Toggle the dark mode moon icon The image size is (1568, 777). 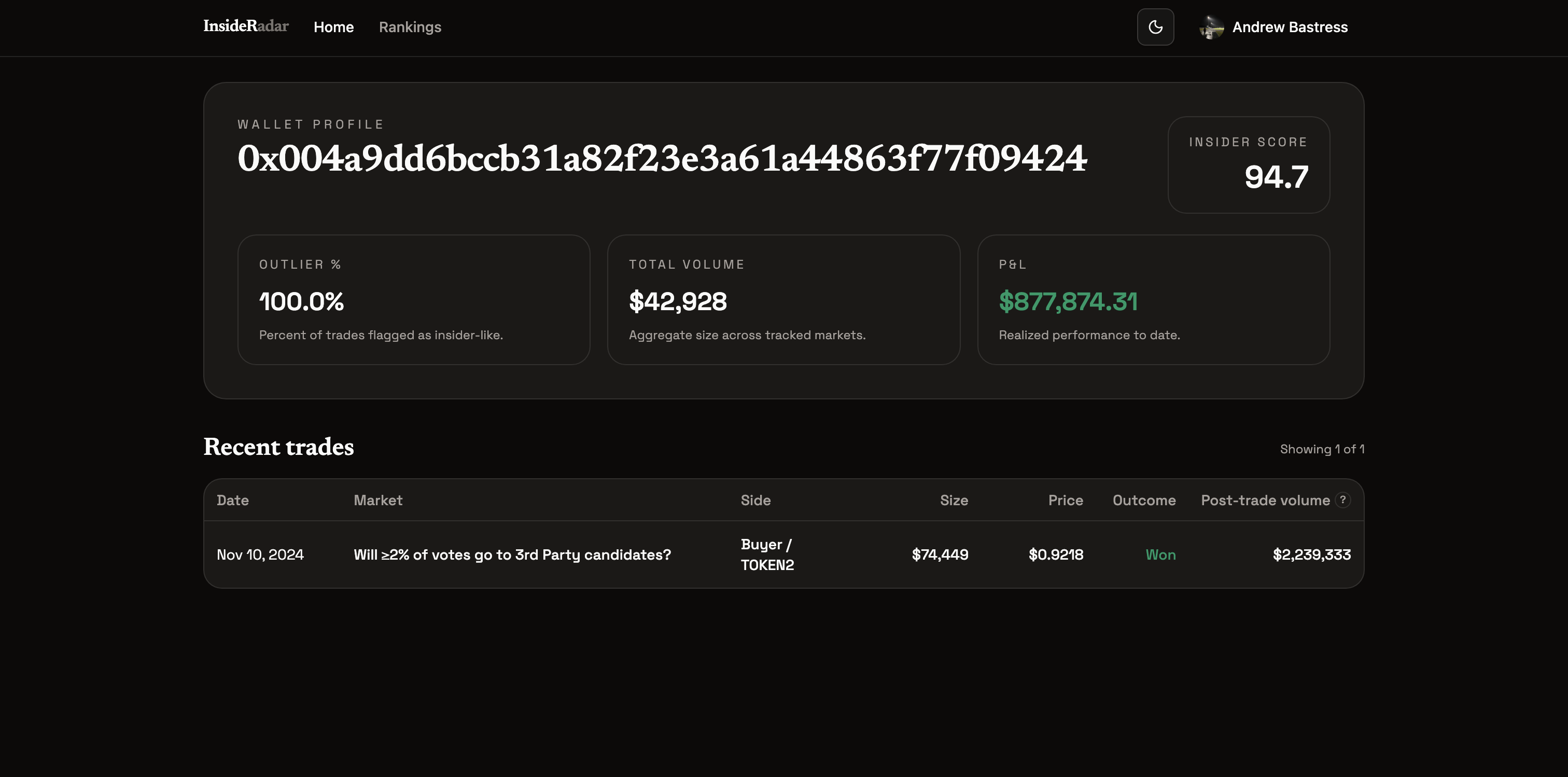click(1155, 27)
